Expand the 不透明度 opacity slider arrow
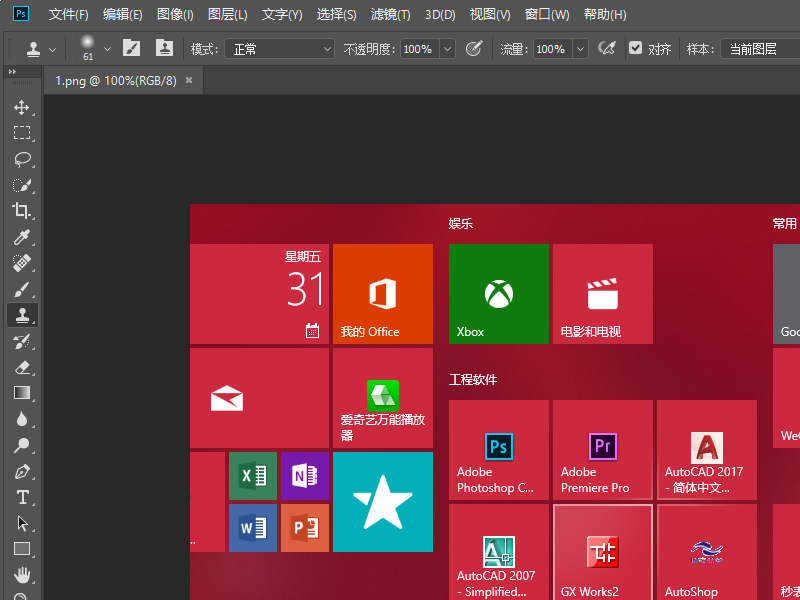The width and height of the screenshot is (800, 600). click(447, 48)
